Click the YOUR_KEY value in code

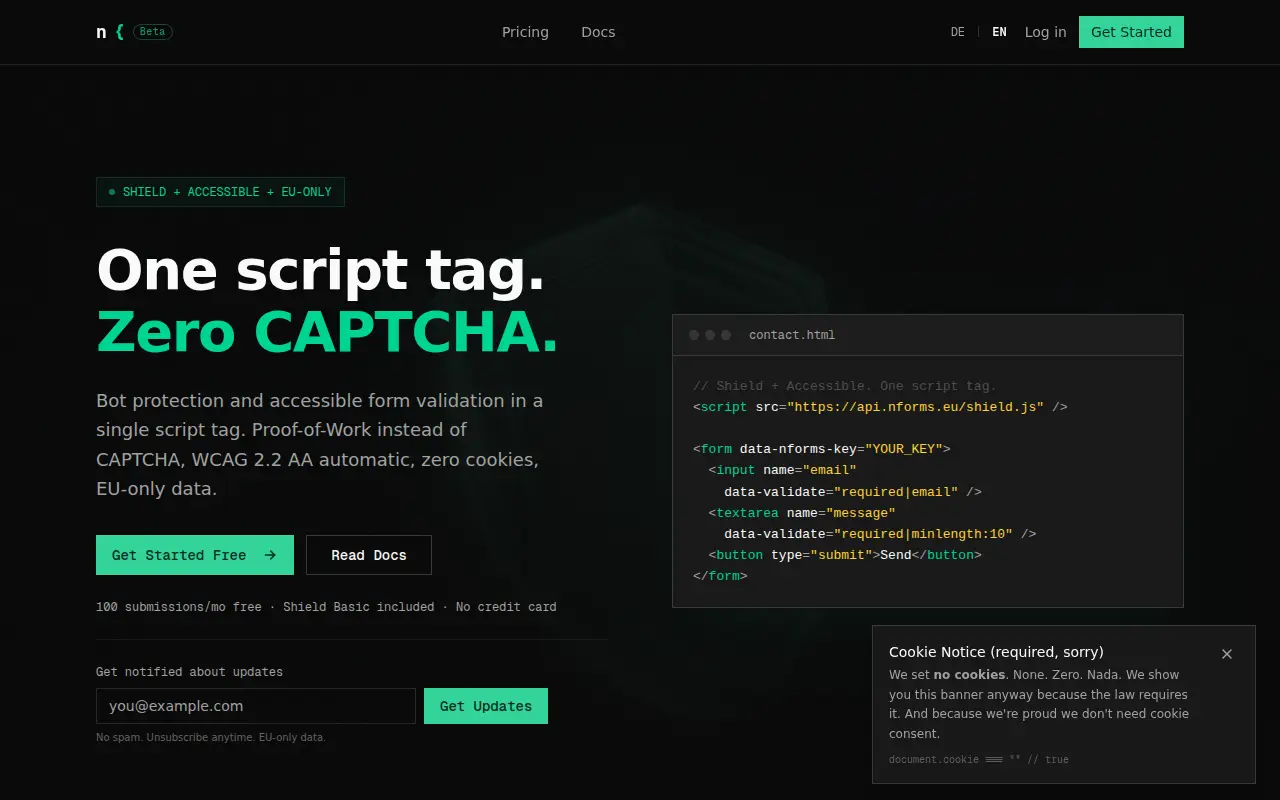pyautogui.click(x=904, y=449)
